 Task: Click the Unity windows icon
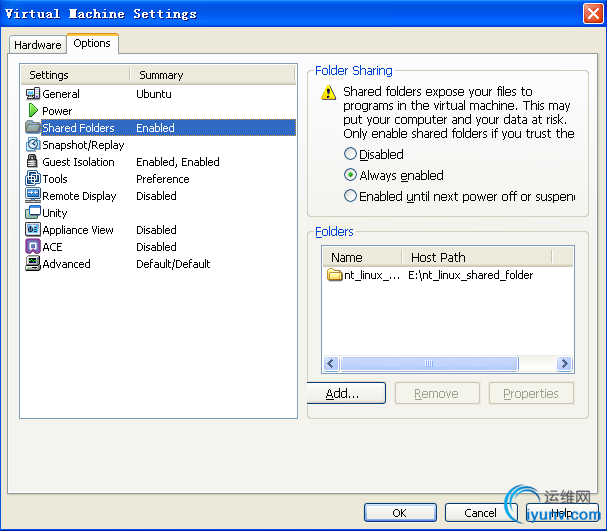coord(33,212)
